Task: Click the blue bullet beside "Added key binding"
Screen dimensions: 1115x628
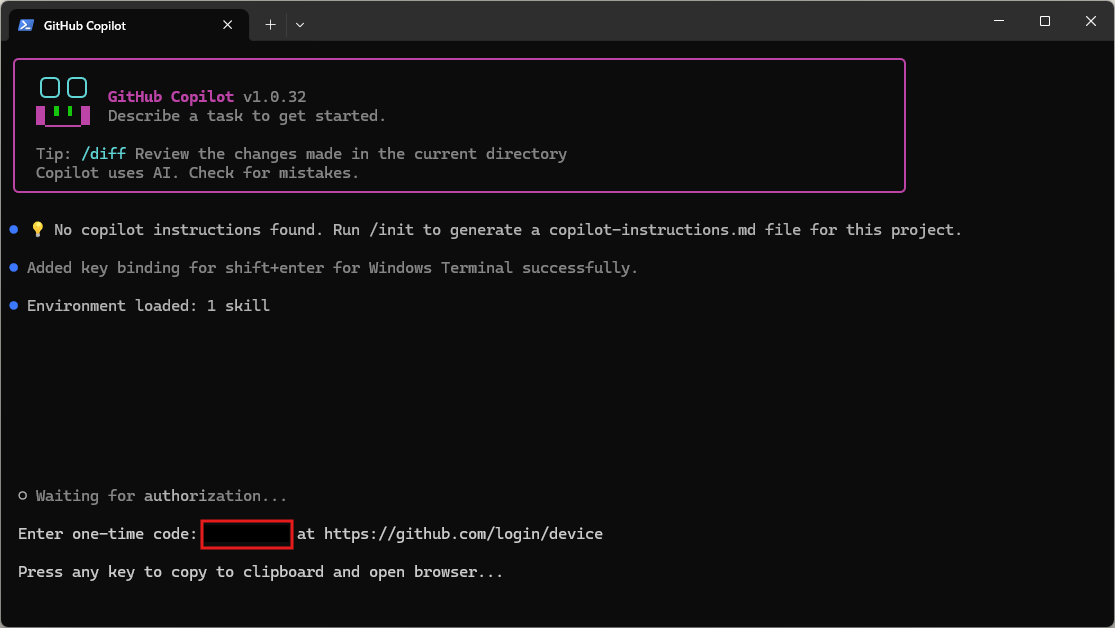Action: coord(14,268)
